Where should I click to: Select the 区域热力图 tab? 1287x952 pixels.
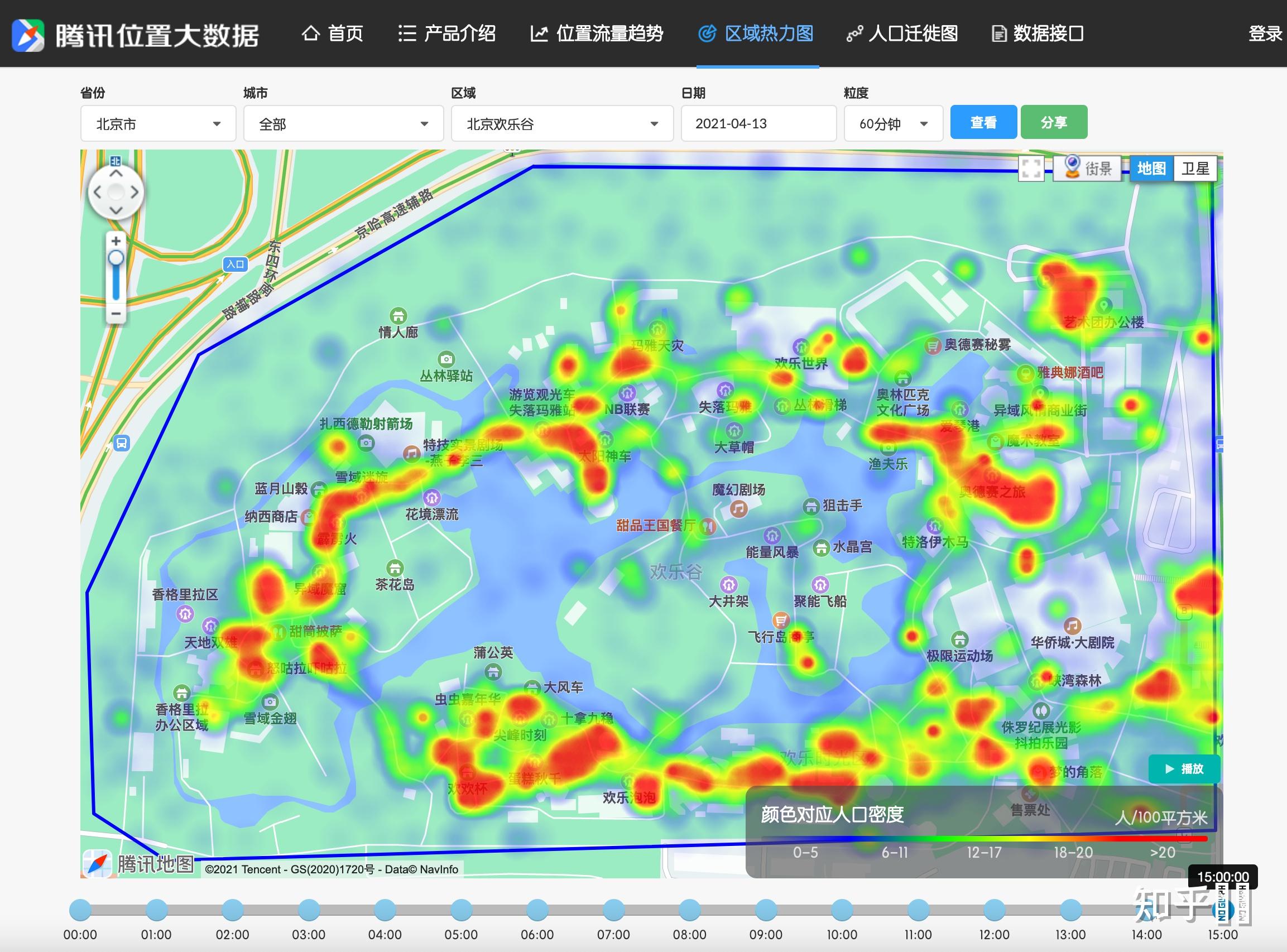(756, 33)
